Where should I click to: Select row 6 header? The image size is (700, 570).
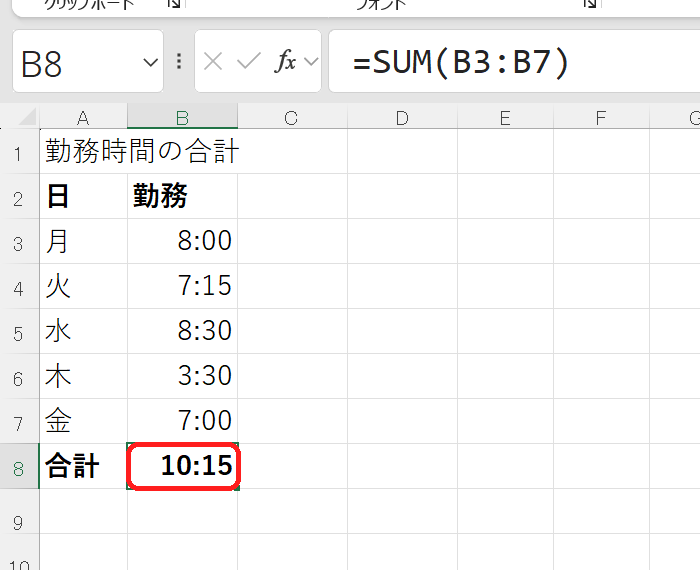(19, 377)
